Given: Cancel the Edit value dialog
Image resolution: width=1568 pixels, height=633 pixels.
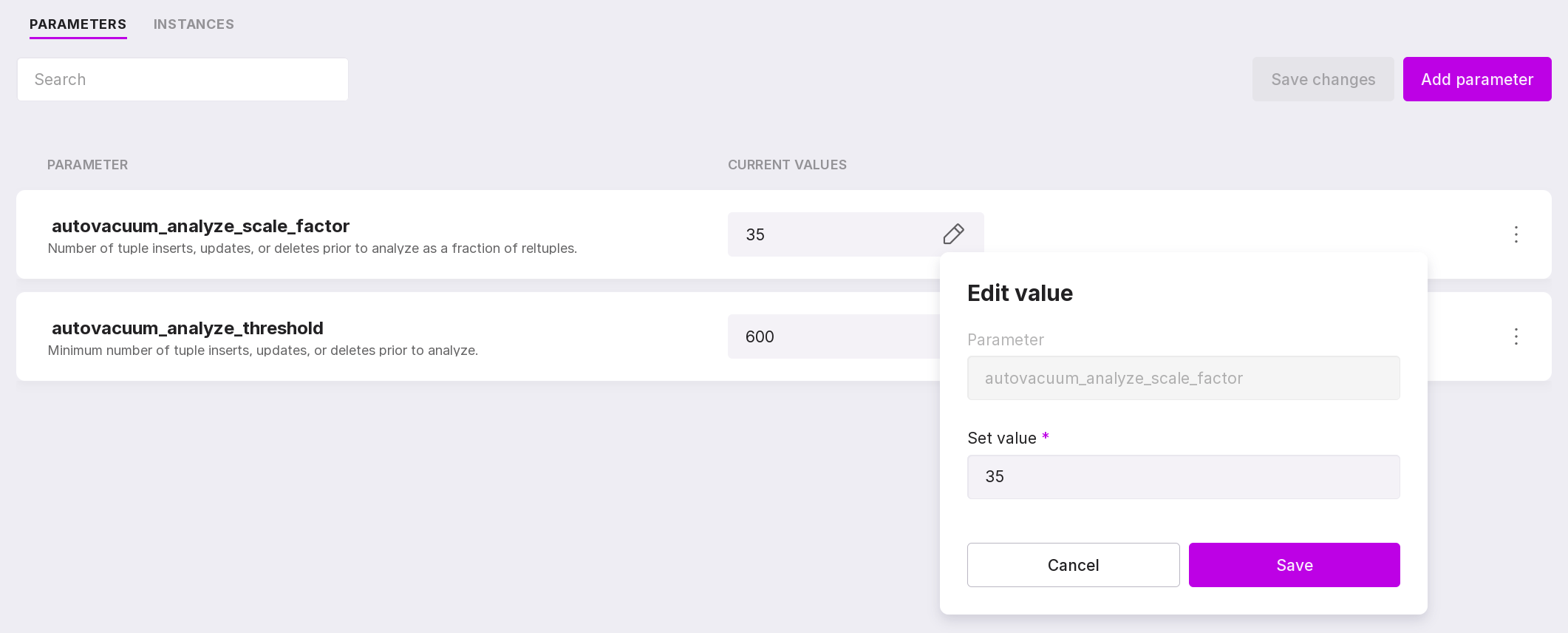Looking at the screenshot, I should [x=1073, y=565].
